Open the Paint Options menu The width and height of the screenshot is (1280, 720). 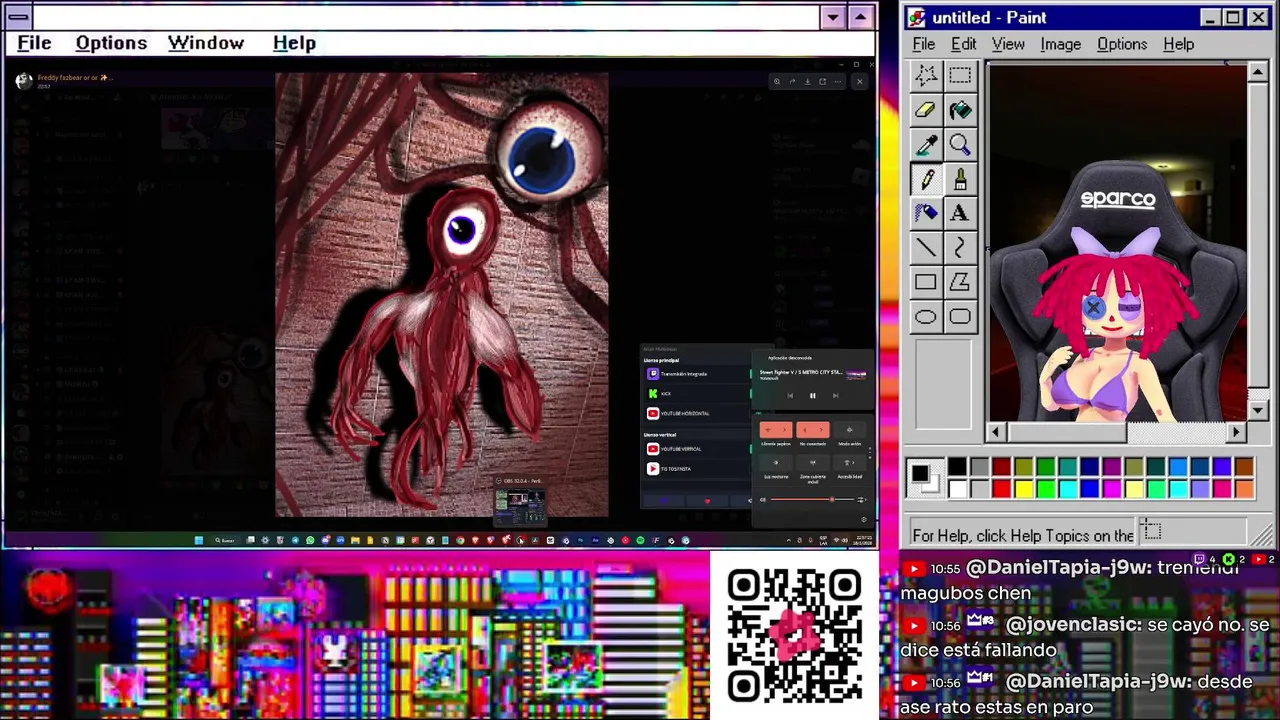pyautogui.click(x=1122, y=44)
